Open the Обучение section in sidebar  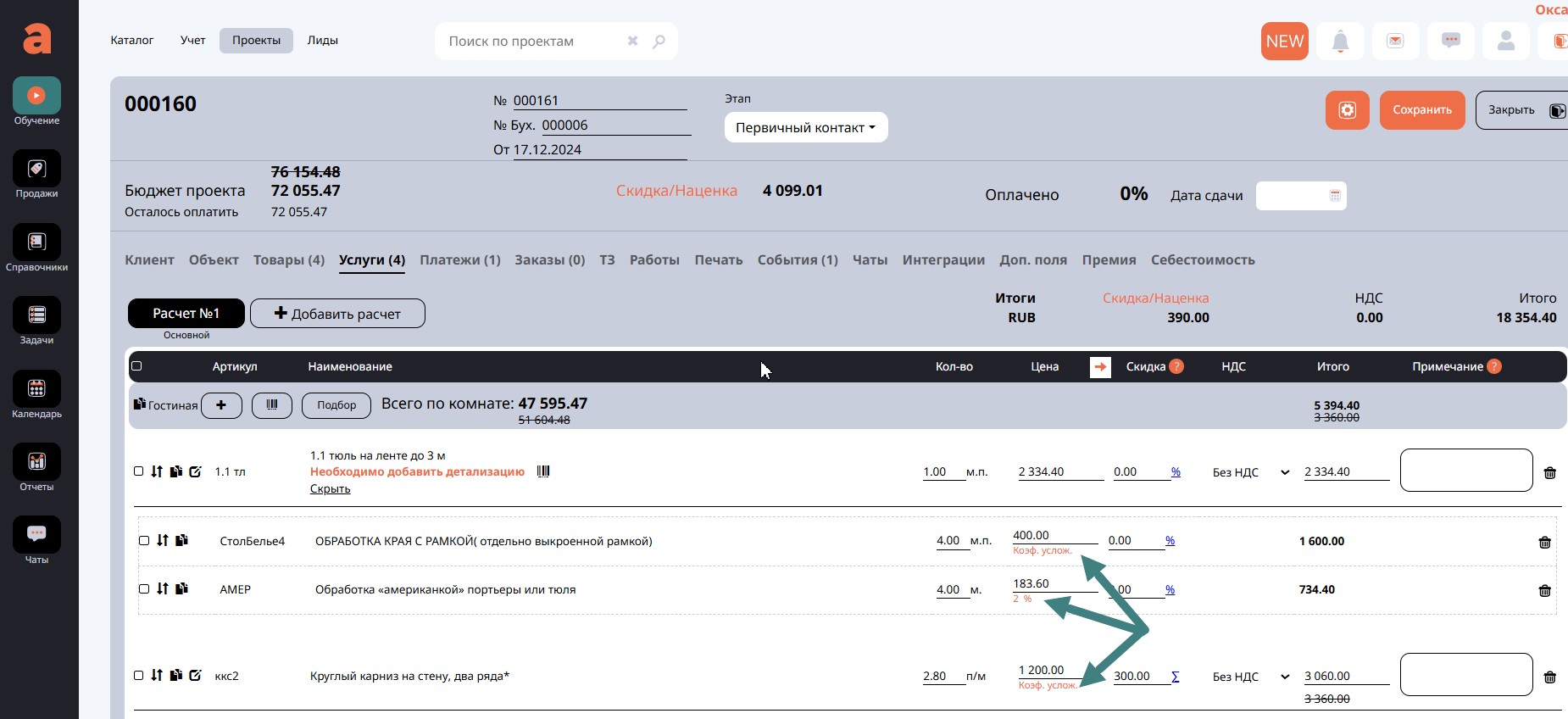[x=36, y=96]
